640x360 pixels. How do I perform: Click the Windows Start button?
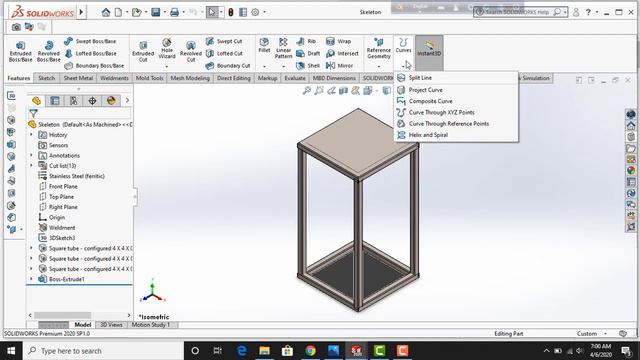click(11, 351)
